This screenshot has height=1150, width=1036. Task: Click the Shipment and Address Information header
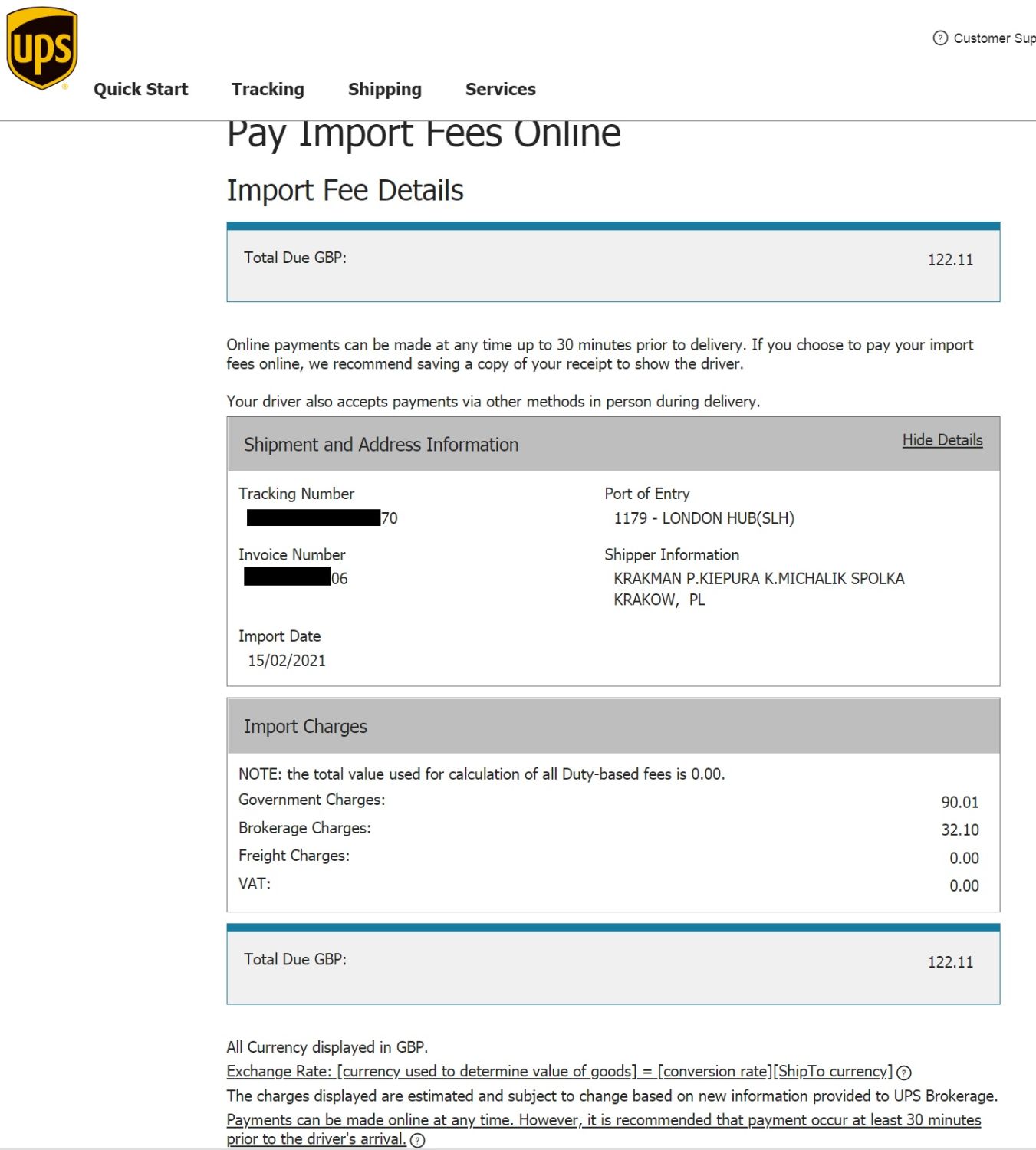pos(381,445)
